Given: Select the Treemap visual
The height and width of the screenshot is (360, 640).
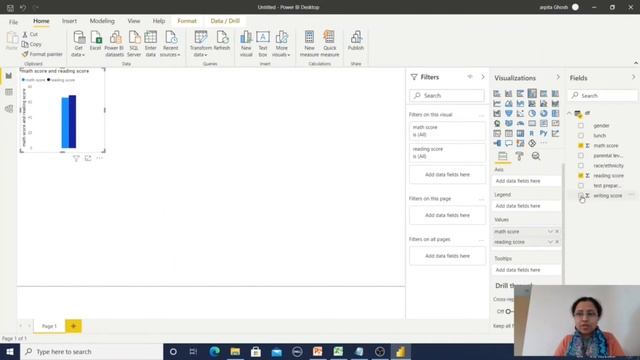Looking at the screenshot, I should (555, 113).
